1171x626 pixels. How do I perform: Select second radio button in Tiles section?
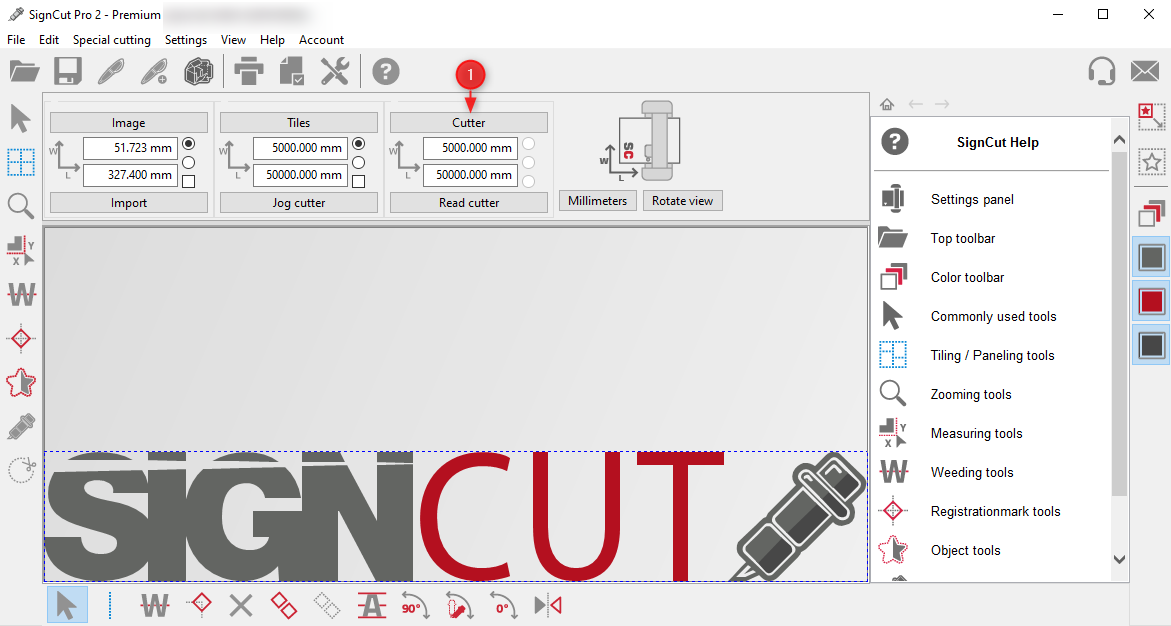pos(358,162)
